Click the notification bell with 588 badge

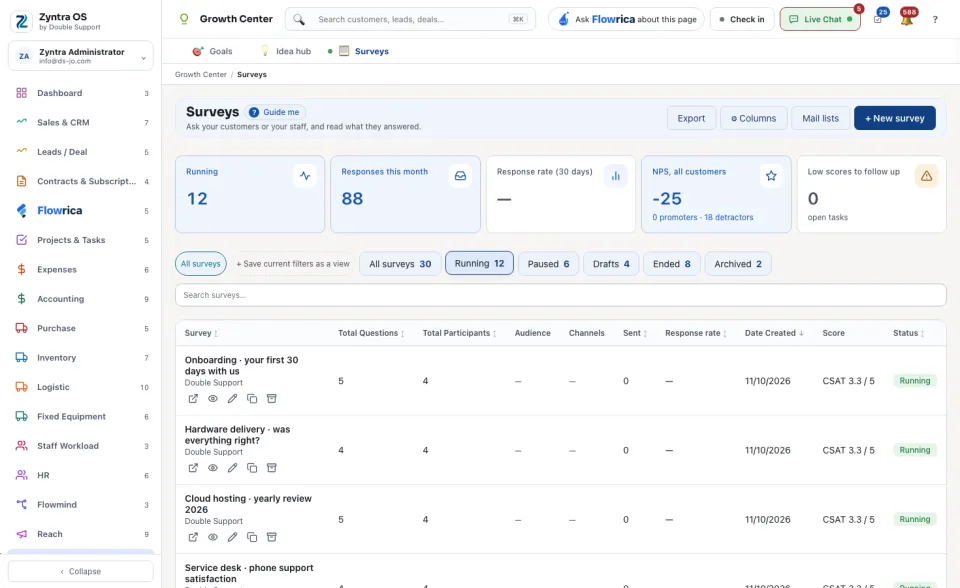tap(907, 20)
